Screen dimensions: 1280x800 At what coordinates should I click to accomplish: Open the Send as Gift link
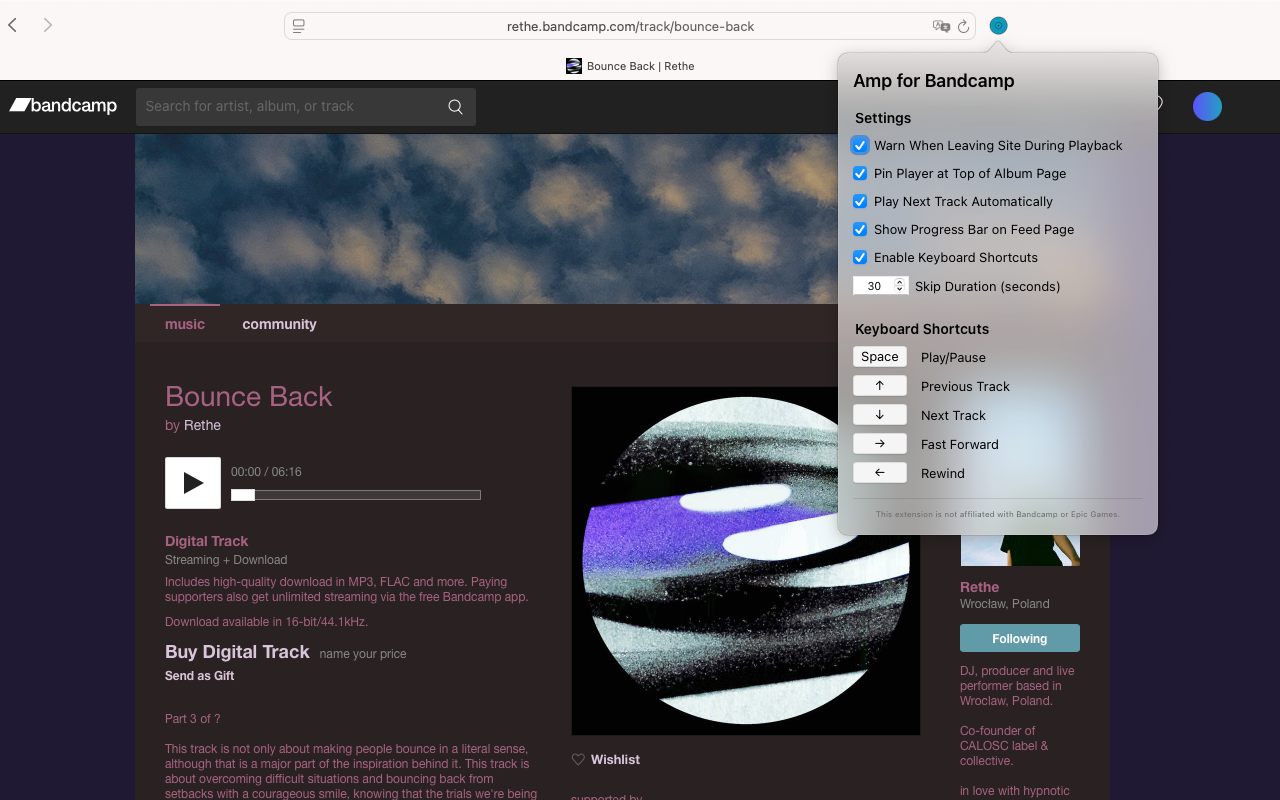pyautogui.click(x=199, y=675)
